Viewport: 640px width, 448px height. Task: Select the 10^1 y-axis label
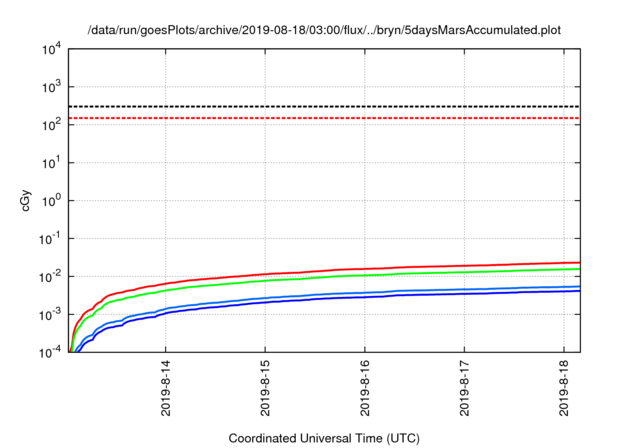[51, 163]
